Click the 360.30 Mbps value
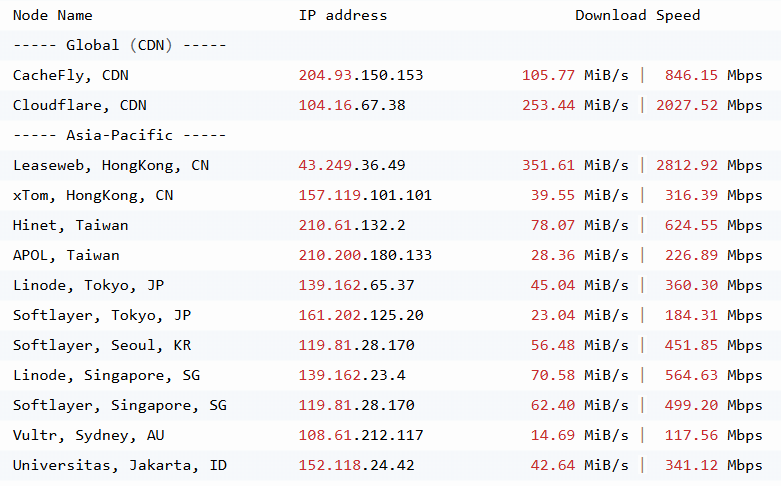 [x=713, y=285]
